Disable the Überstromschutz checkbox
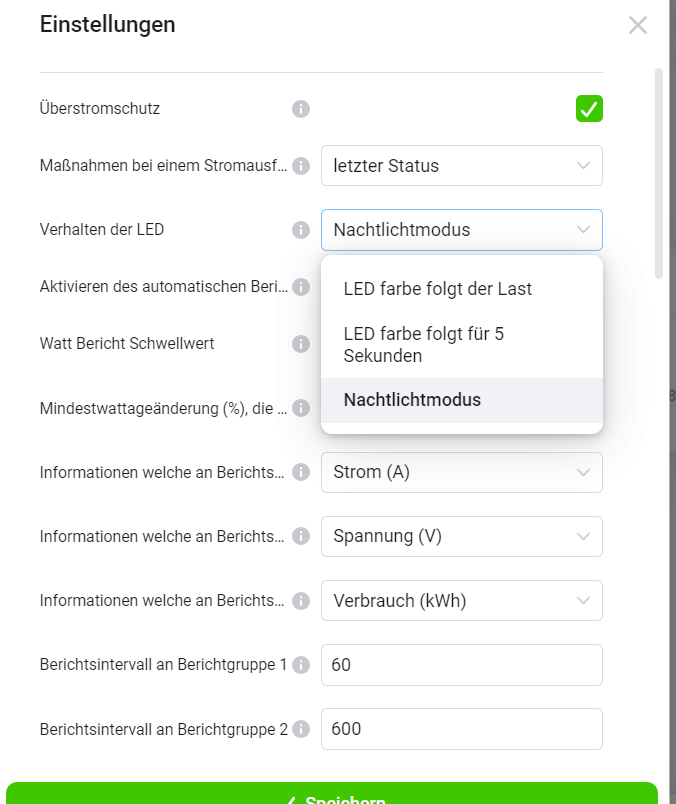The height and width of the screenshot is (804, 676). tap(589, 108)
